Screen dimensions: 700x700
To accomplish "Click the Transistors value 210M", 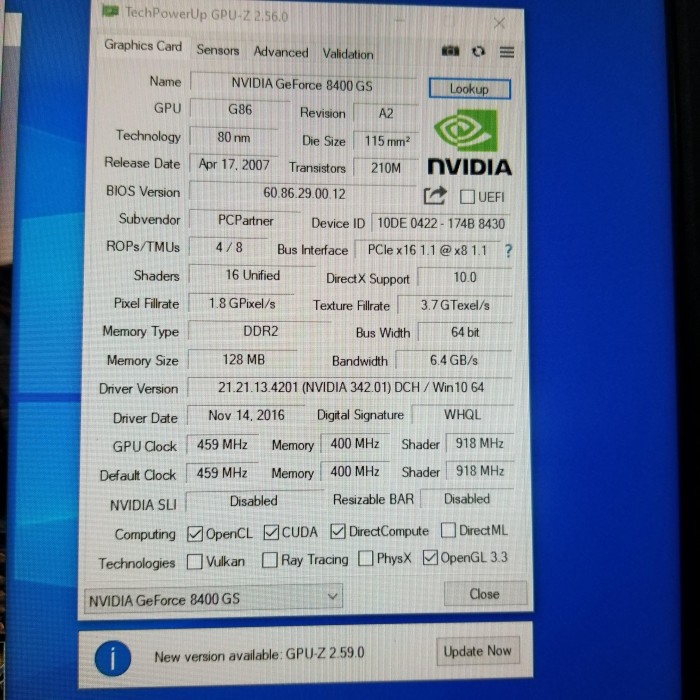I will pos(386,168).
